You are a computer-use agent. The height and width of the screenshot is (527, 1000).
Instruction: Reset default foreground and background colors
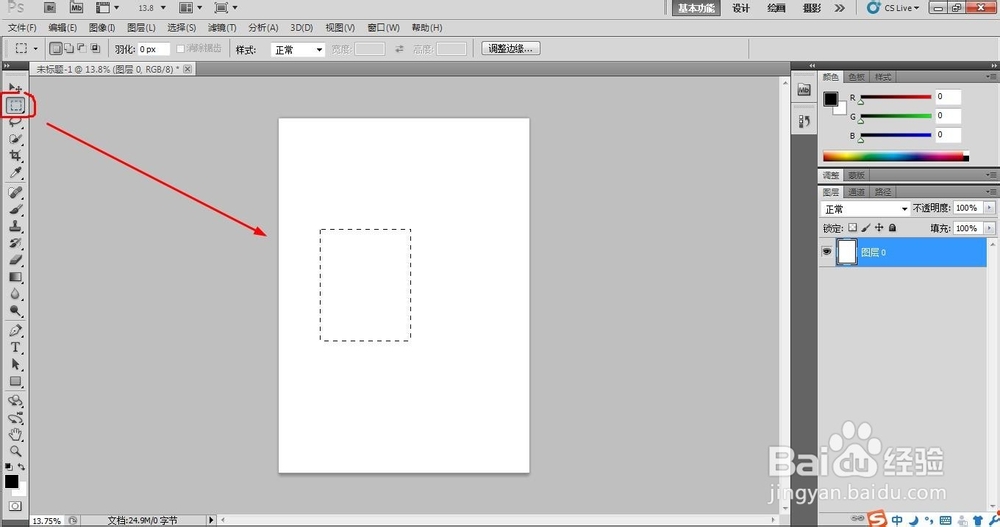click(x=9, y=467)
